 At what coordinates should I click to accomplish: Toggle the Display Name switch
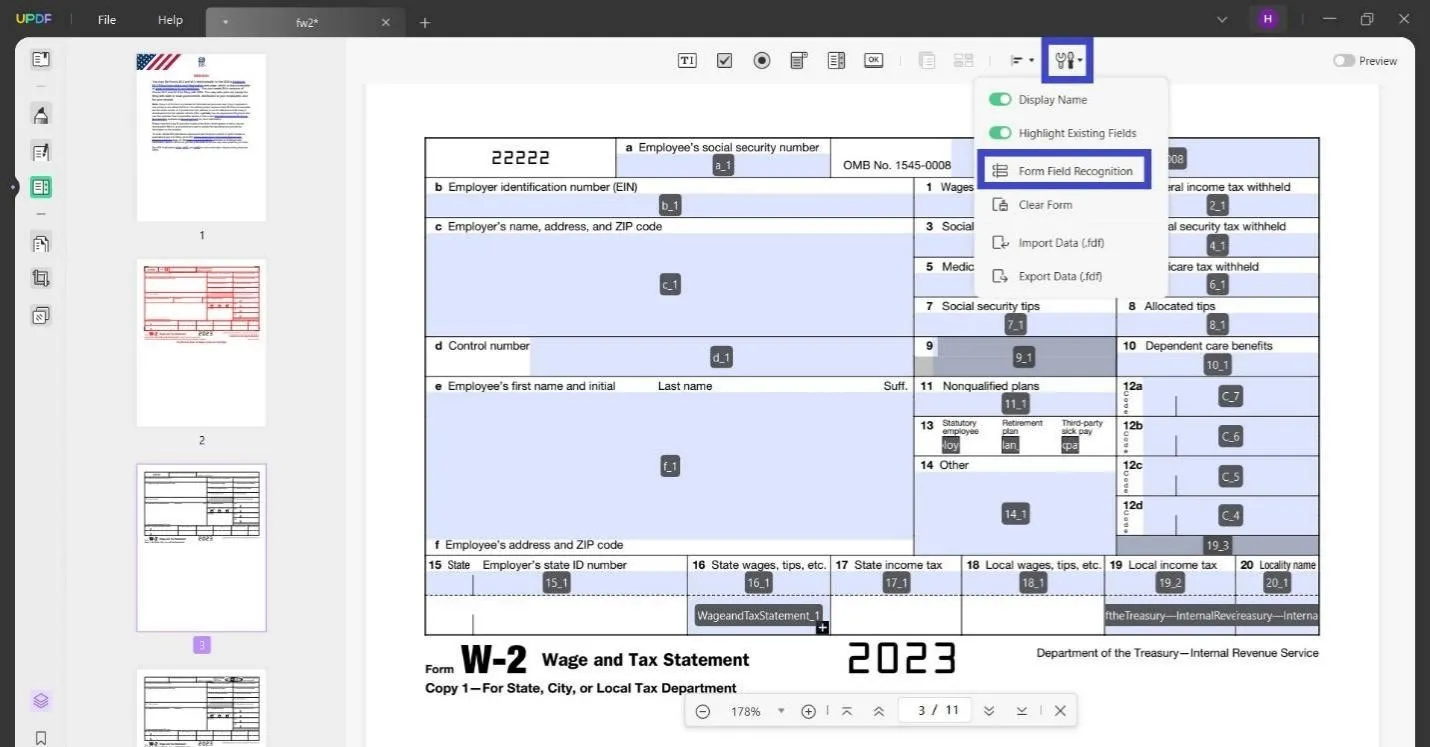(1000, 99)
